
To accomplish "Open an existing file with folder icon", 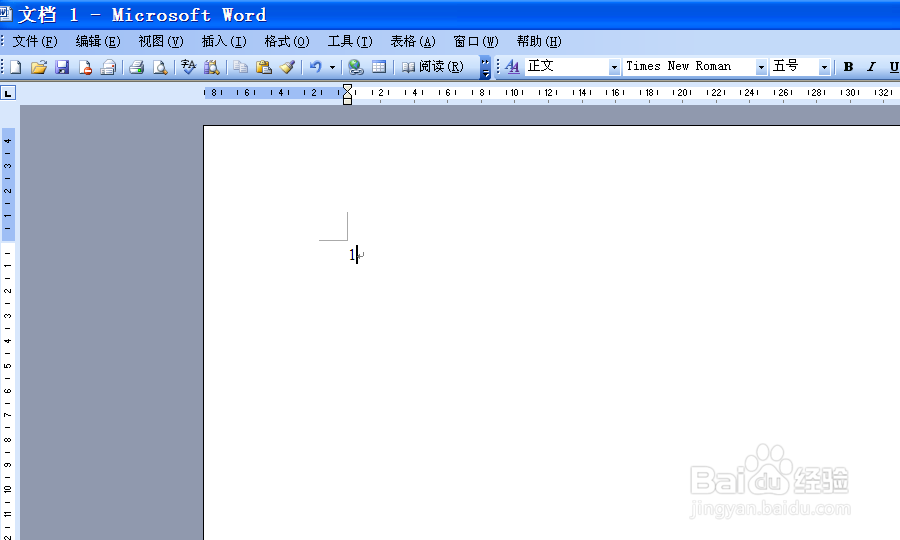I will click(x=38, y=67).
